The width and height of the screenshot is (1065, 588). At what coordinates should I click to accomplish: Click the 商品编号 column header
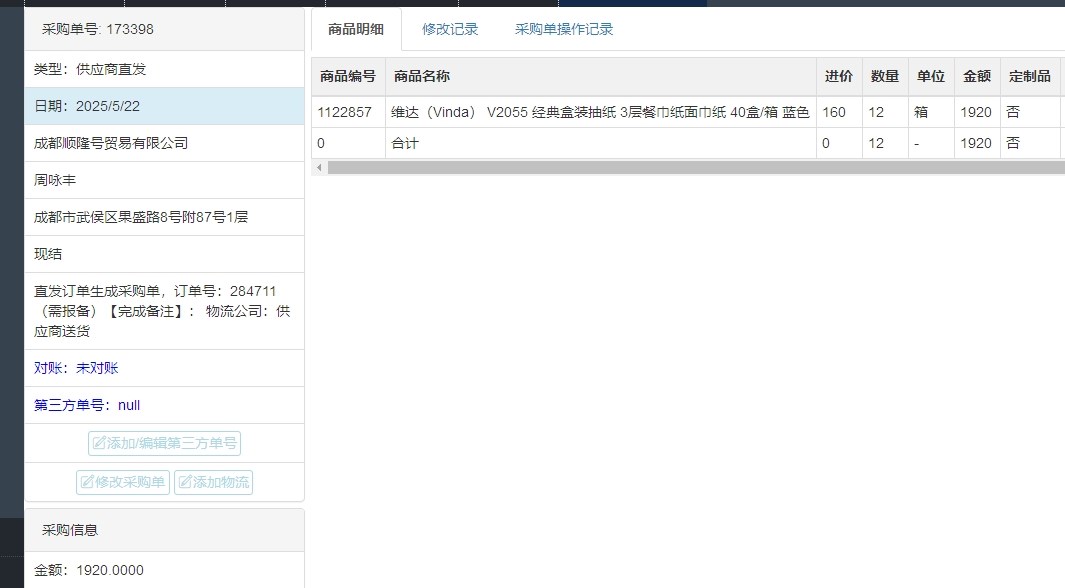348,76
